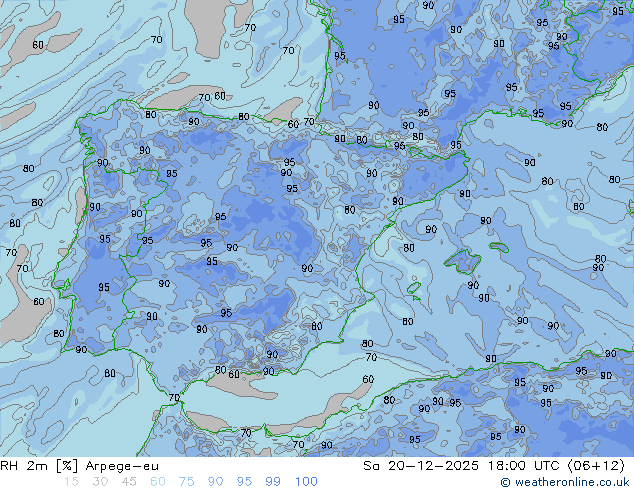
Task: Click the 'Arpege-eu' model name label
Action: (x=122, y=467)
